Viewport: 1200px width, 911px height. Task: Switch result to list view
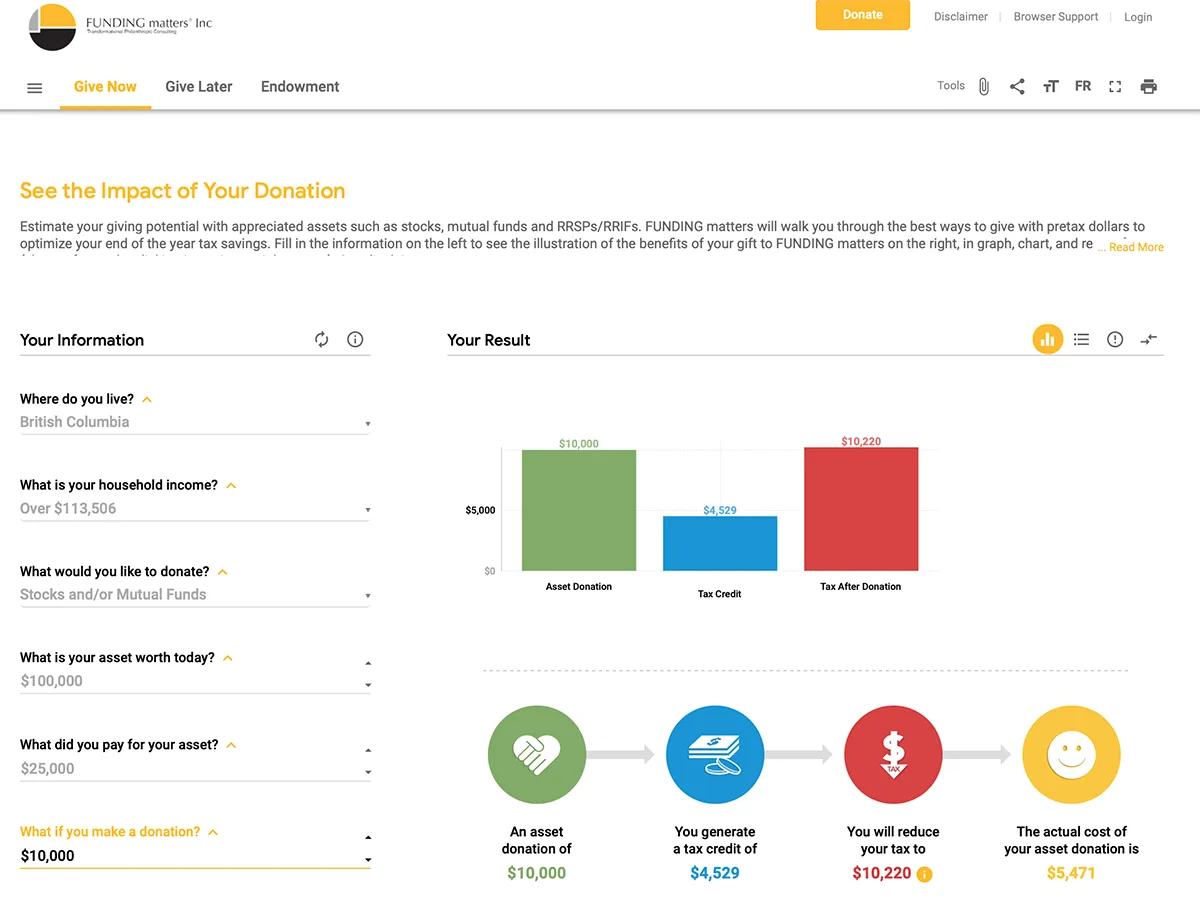1081,340
